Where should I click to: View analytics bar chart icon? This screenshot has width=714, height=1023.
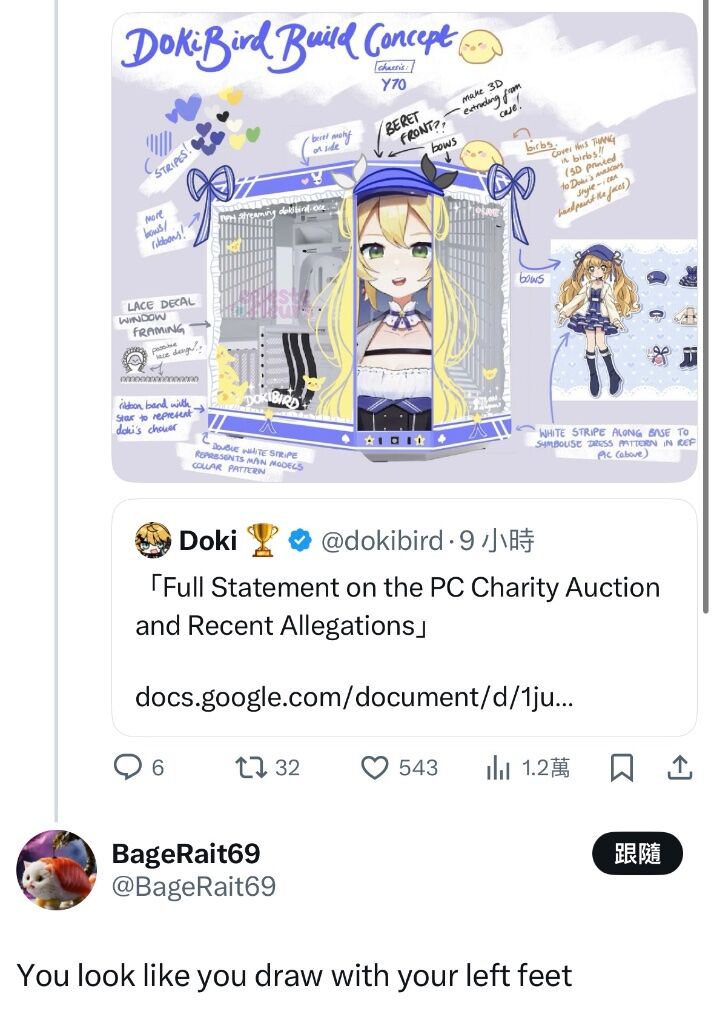click(497, 768)
